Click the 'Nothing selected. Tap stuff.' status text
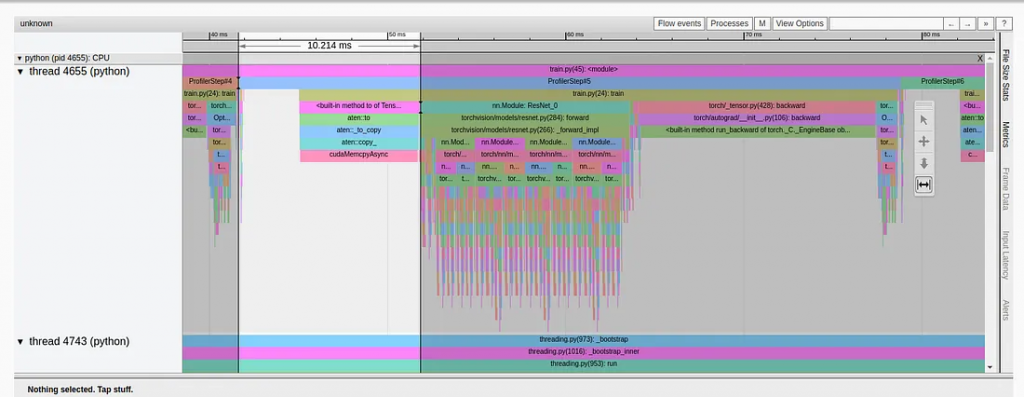The width and height of the screenshot is (1024, 397). [x=80, y=390]
